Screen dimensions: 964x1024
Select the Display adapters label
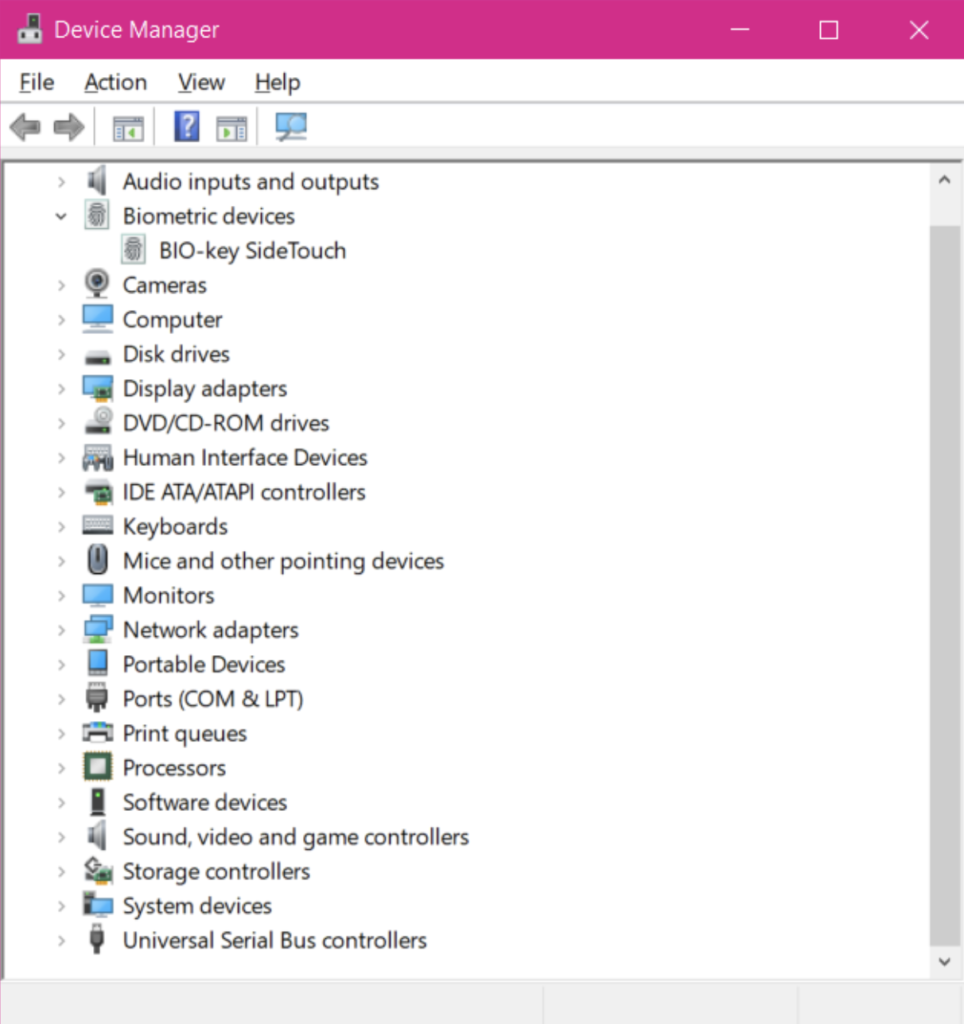click(205, 389)
